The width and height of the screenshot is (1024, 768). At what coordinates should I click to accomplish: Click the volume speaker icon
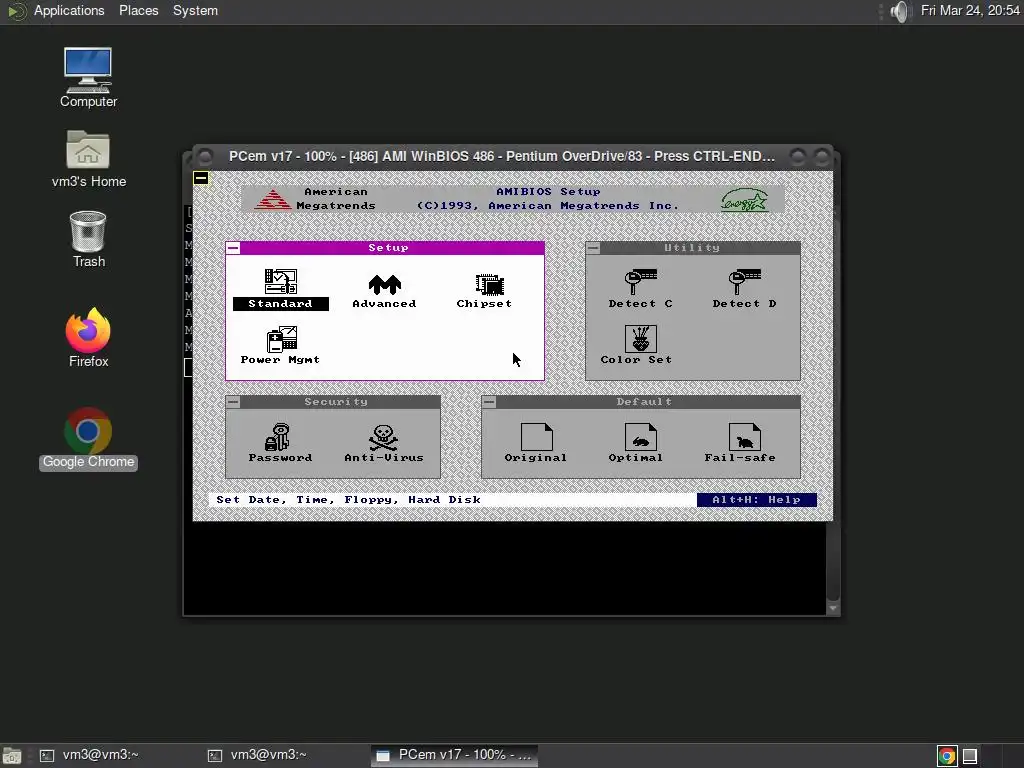899,11
